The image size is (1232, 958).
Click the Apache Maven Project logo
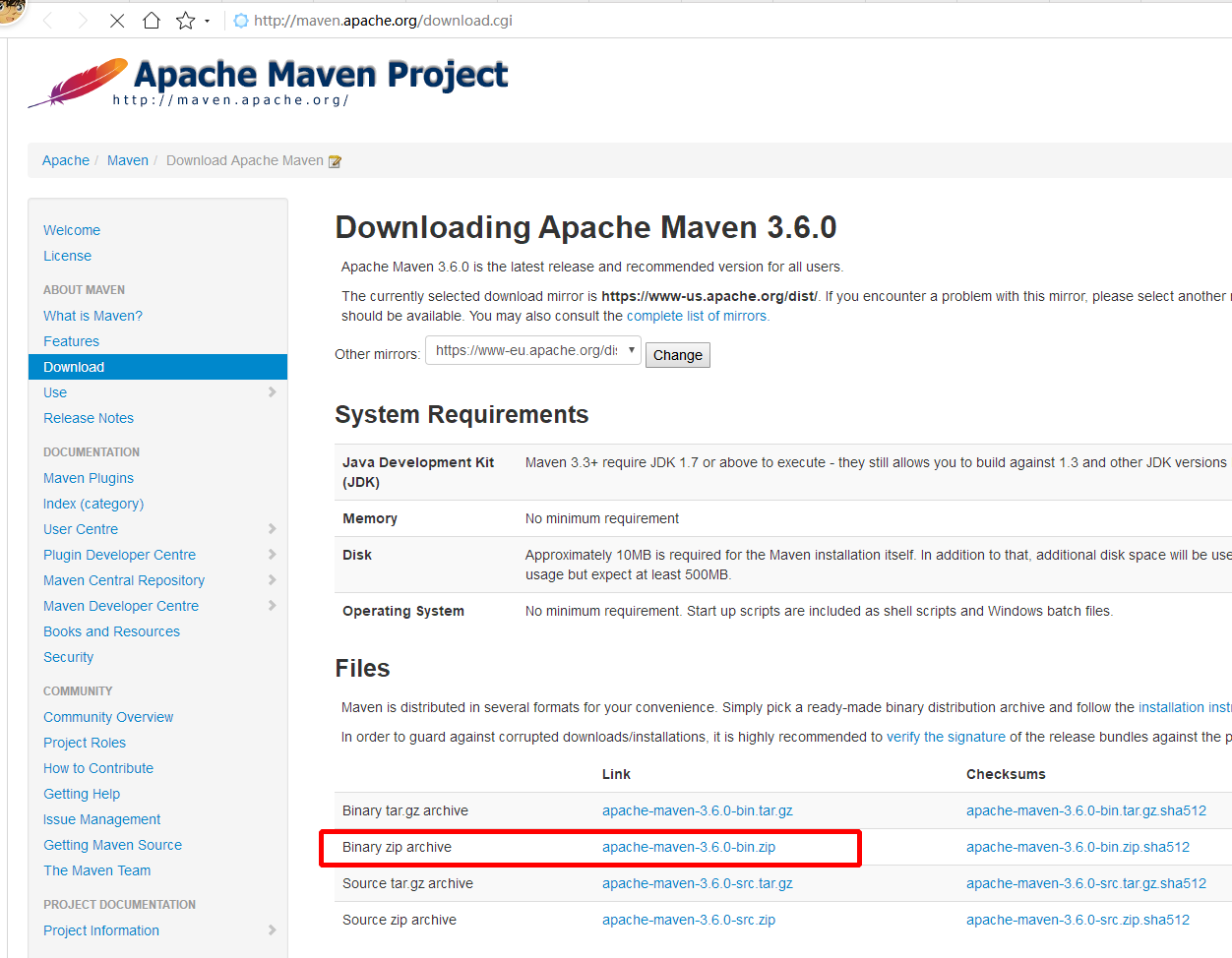click(269, 83)
